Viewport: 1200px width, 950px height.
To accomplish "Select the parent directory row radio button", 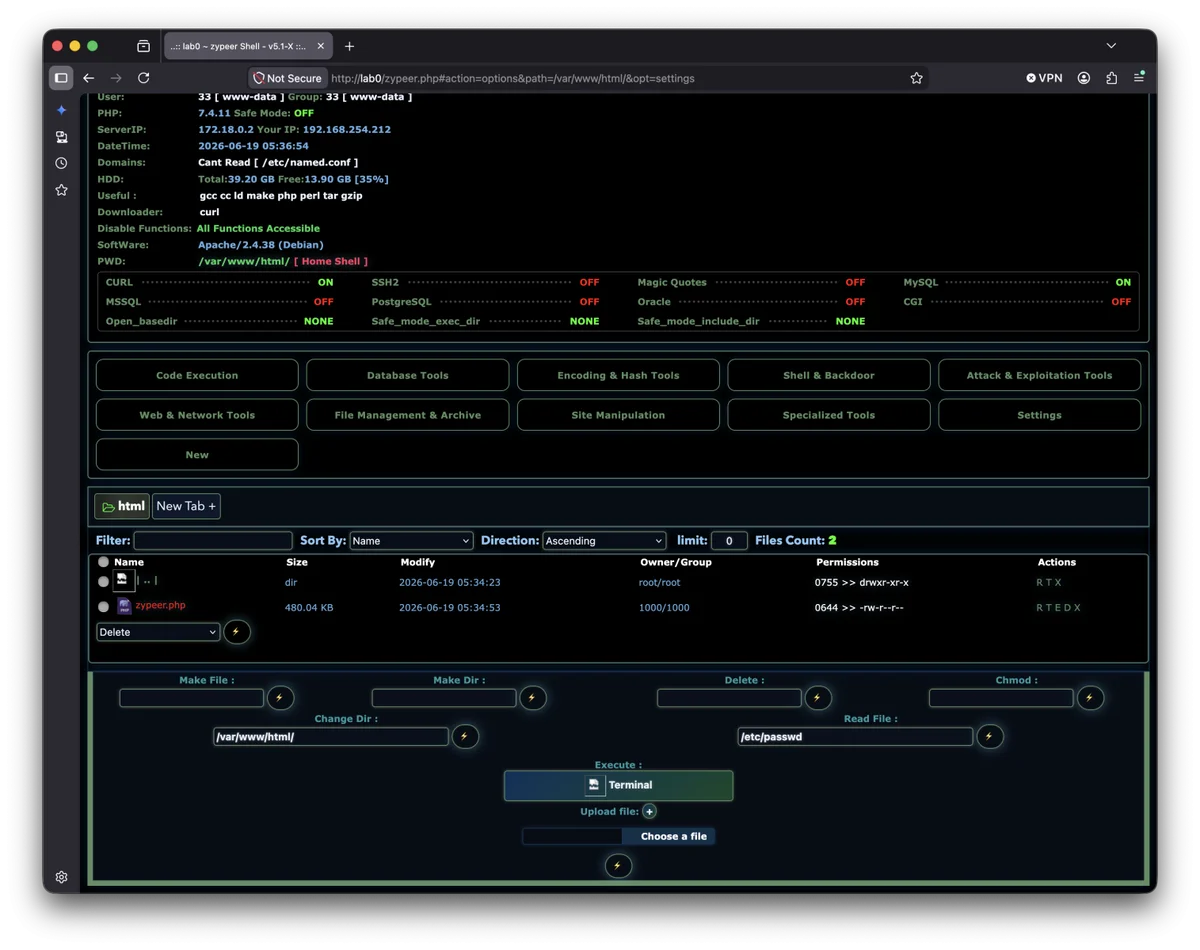I will 103,581.
